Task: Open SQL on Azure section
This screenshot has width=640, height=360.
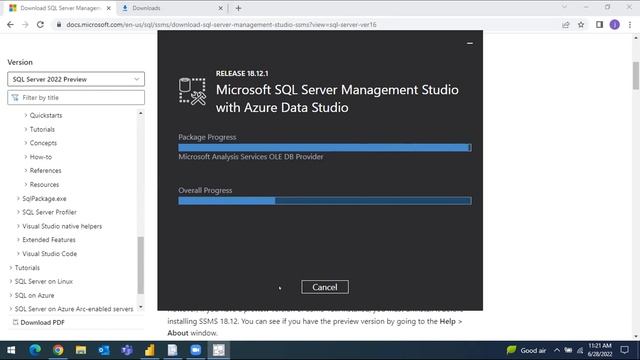Action: (34, 295)
